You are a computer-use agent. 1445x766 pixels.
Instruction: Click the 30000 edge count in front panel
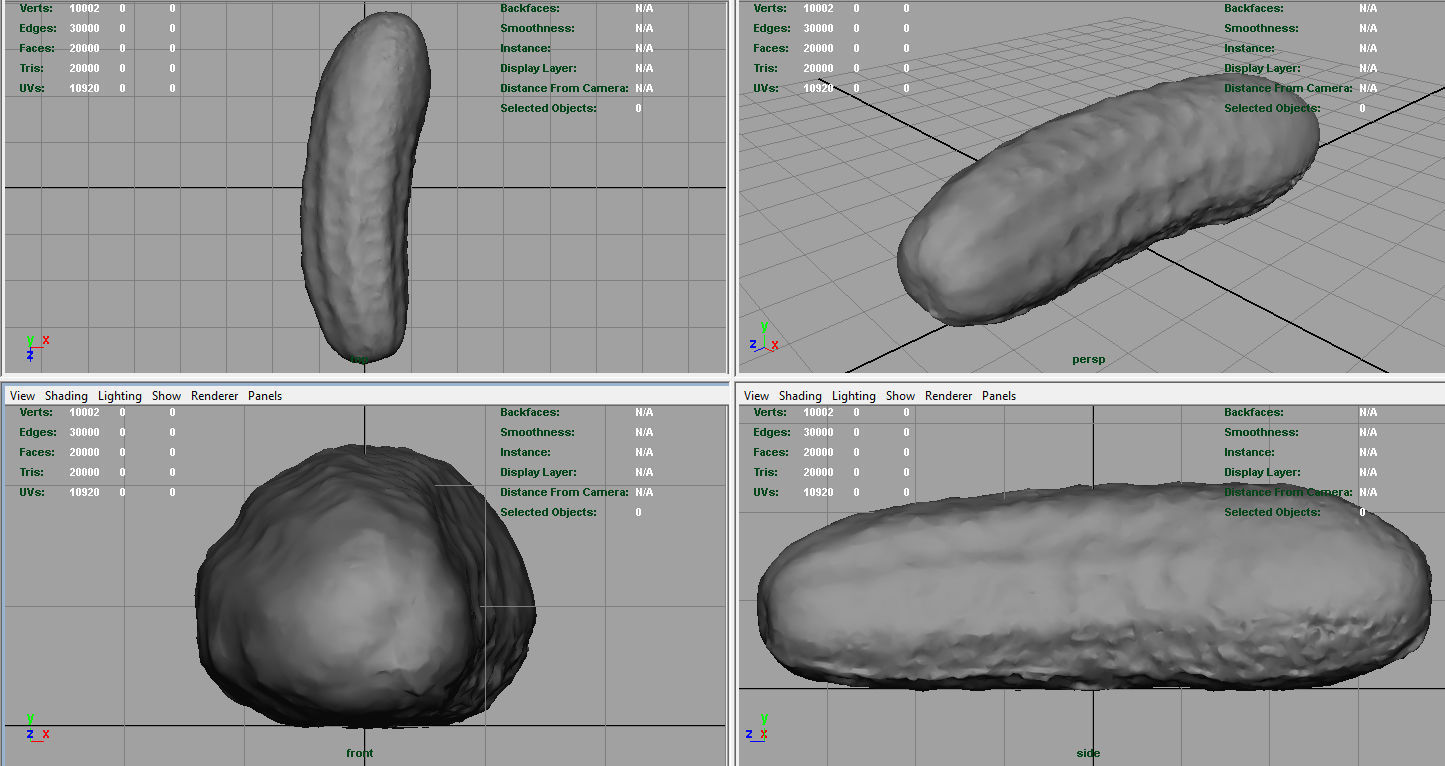point(84,432)
